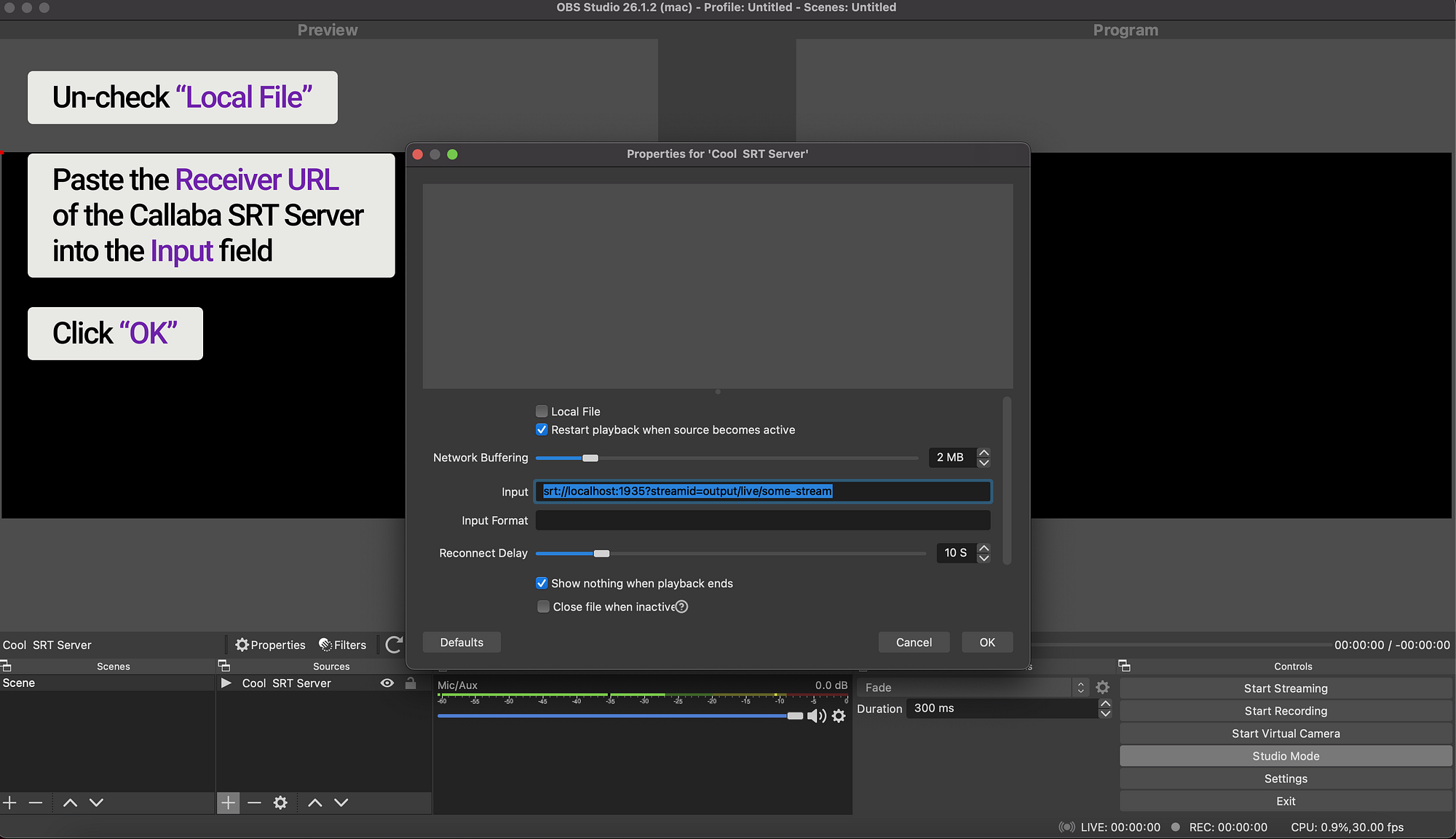1456x839 pixels.
Task: Click the CPU usage status text
Action: [x=1347, y=827]
